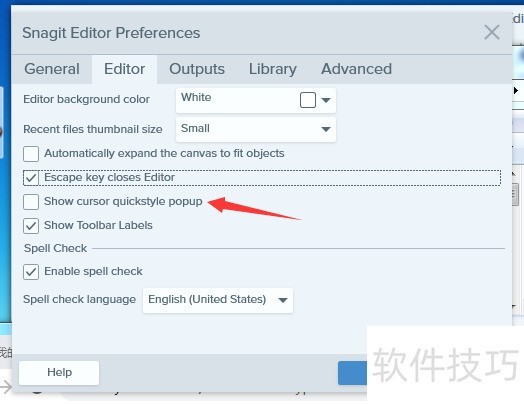The image size is (524, 404).
Task: Click the arrow next to Small
Action: [x=326, y=129]
